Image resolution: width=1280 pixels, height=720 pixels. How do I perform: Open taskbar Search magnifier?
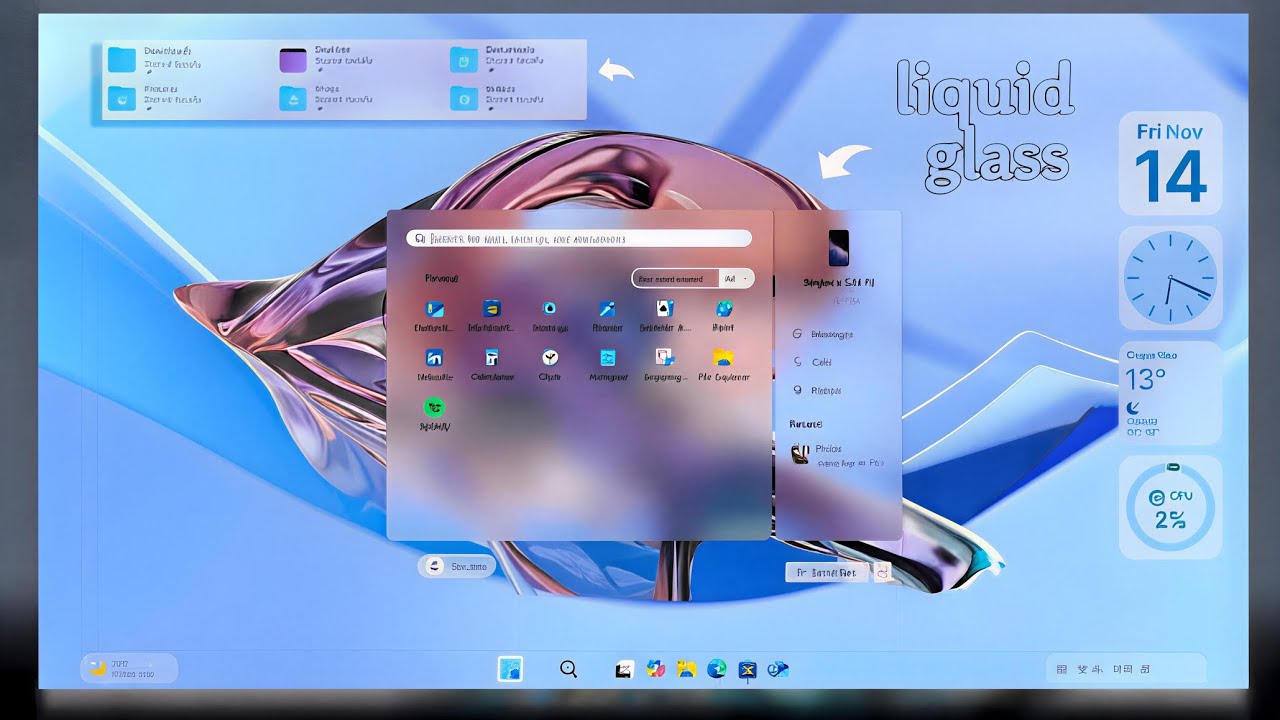(x=568, y=669)
